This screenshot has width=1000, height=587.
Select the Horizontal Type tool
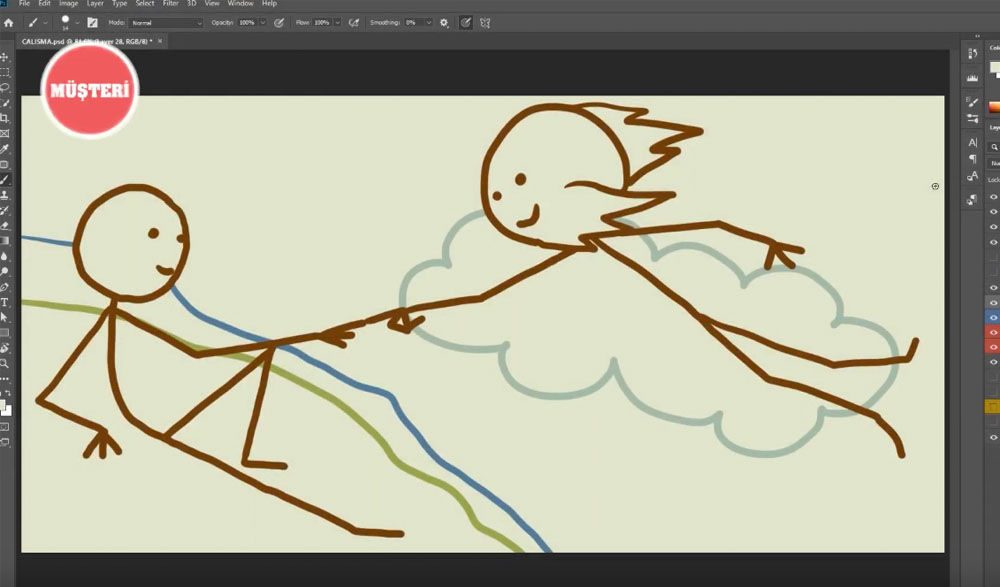click(4, 302)
